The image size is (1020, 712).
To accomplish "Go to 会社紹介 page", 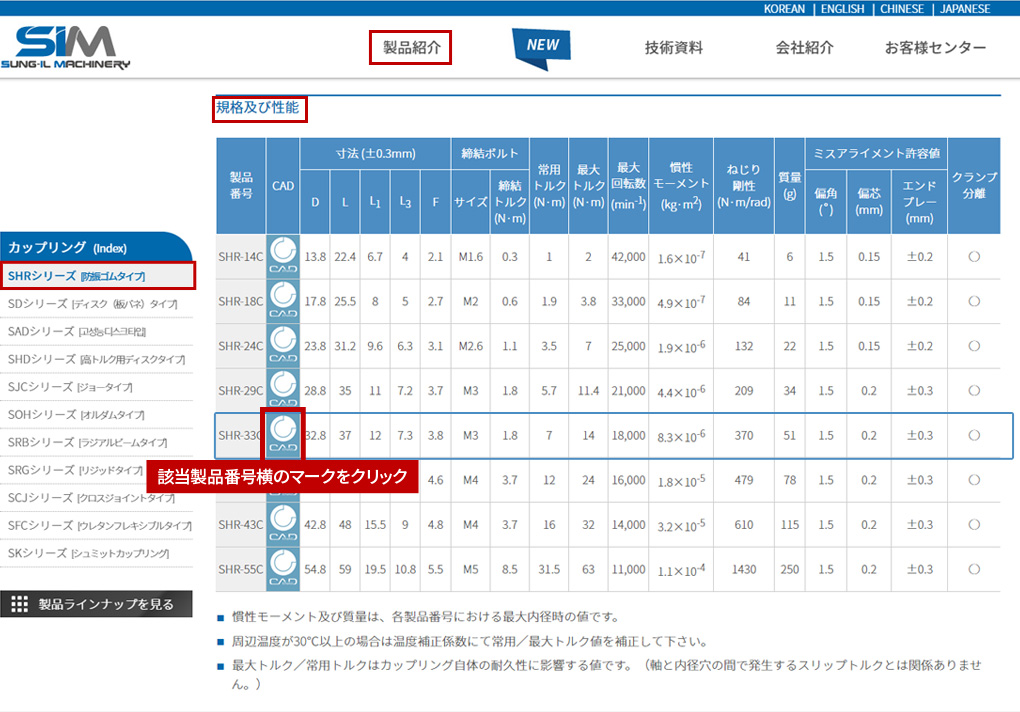I will pos(804,47).
